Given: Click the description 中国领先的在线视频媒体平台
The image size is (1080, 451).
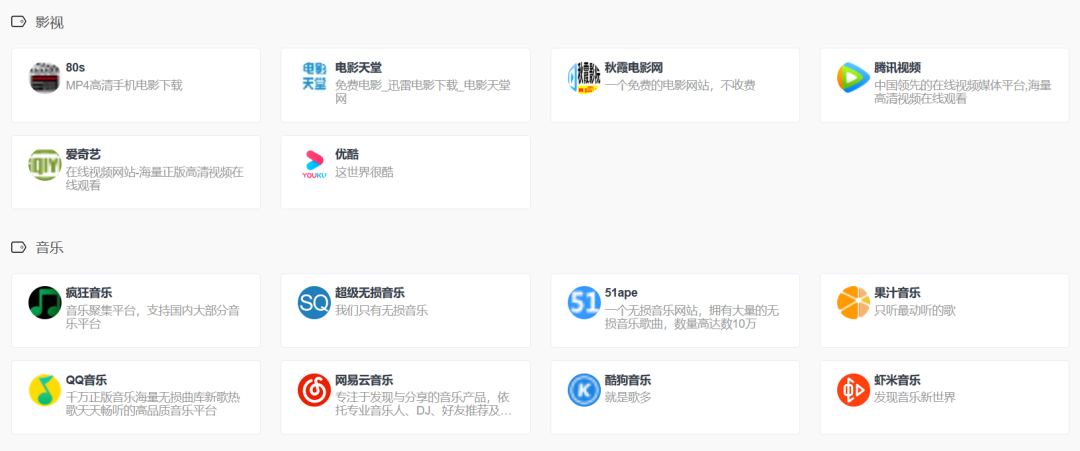Looking at the screenshot, I should point(963,92).
